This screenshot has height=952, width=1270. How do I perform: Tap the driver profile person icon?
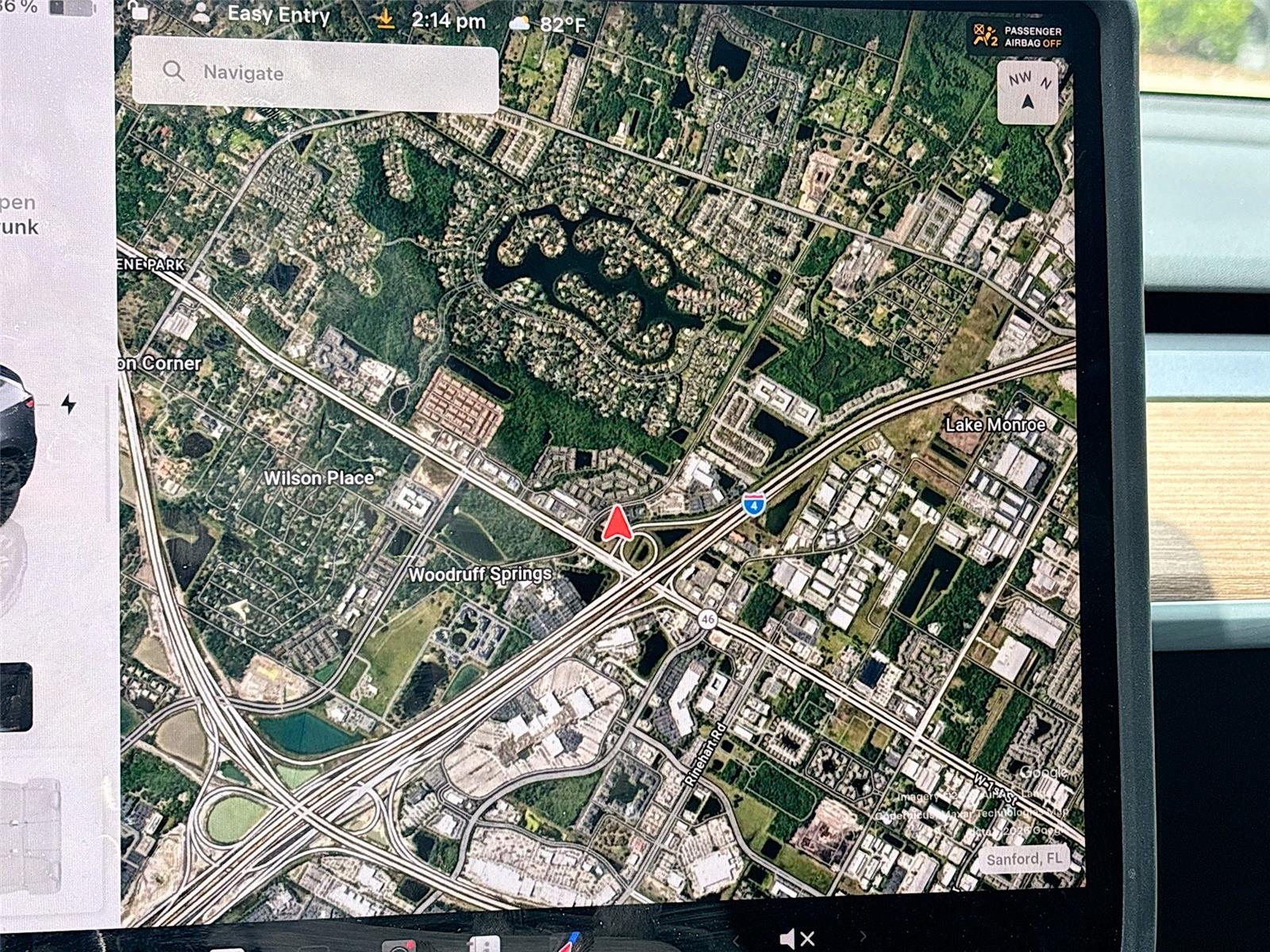click(202, 12)
